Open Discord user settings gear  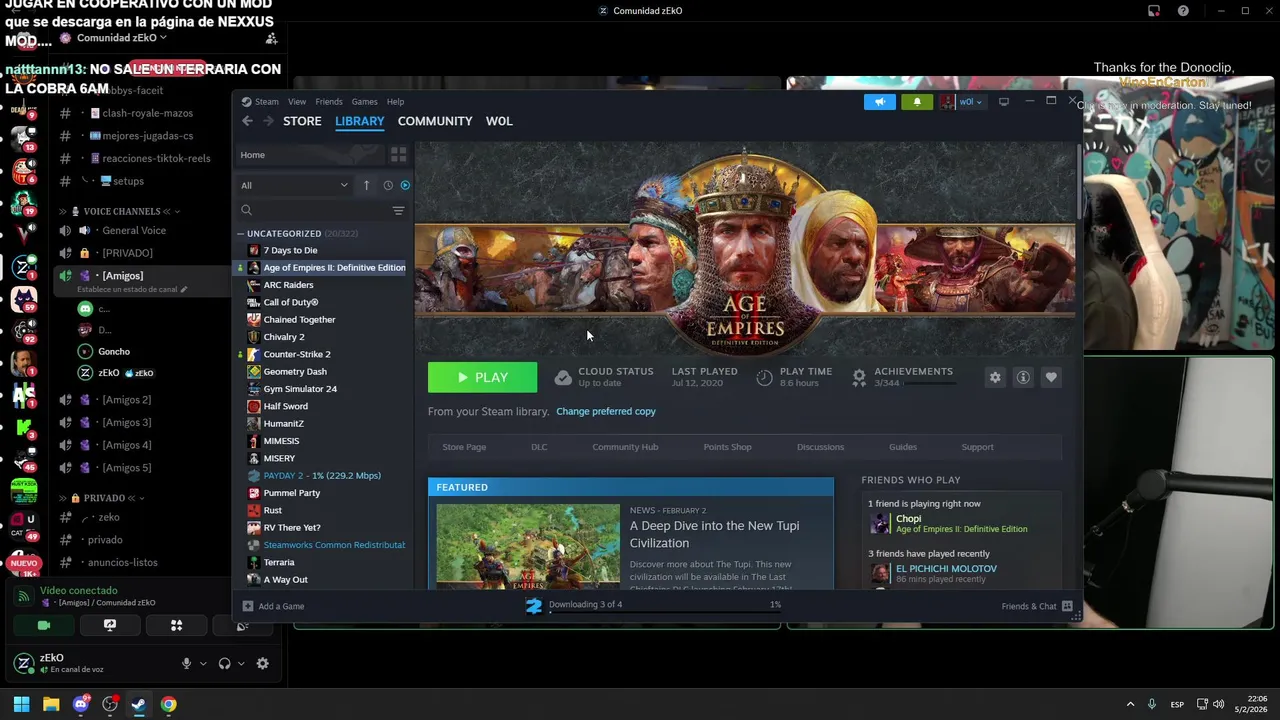click(x=263, y=663)
